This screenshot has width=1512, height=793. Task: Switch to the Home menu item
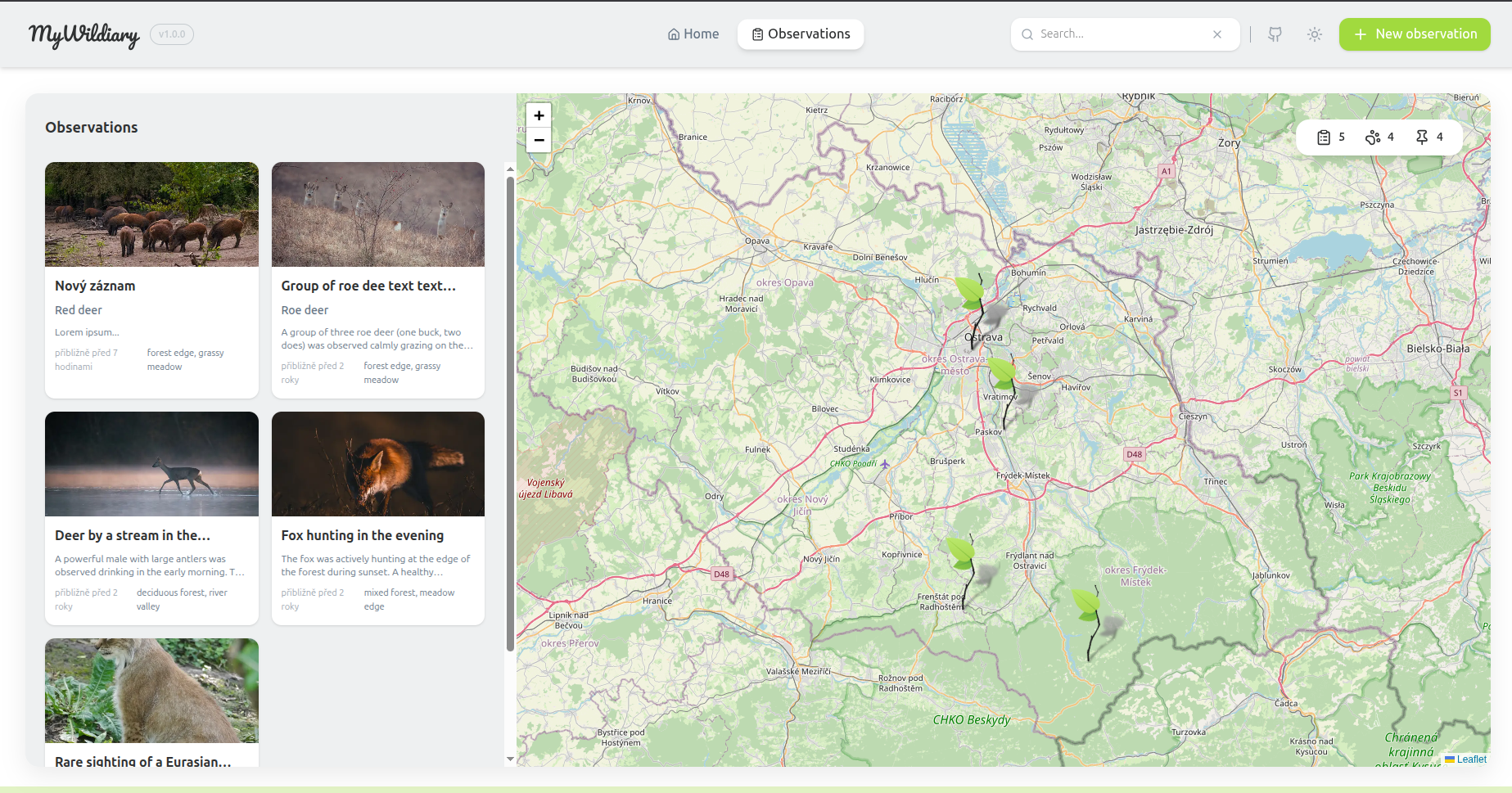tap(693, 34)
